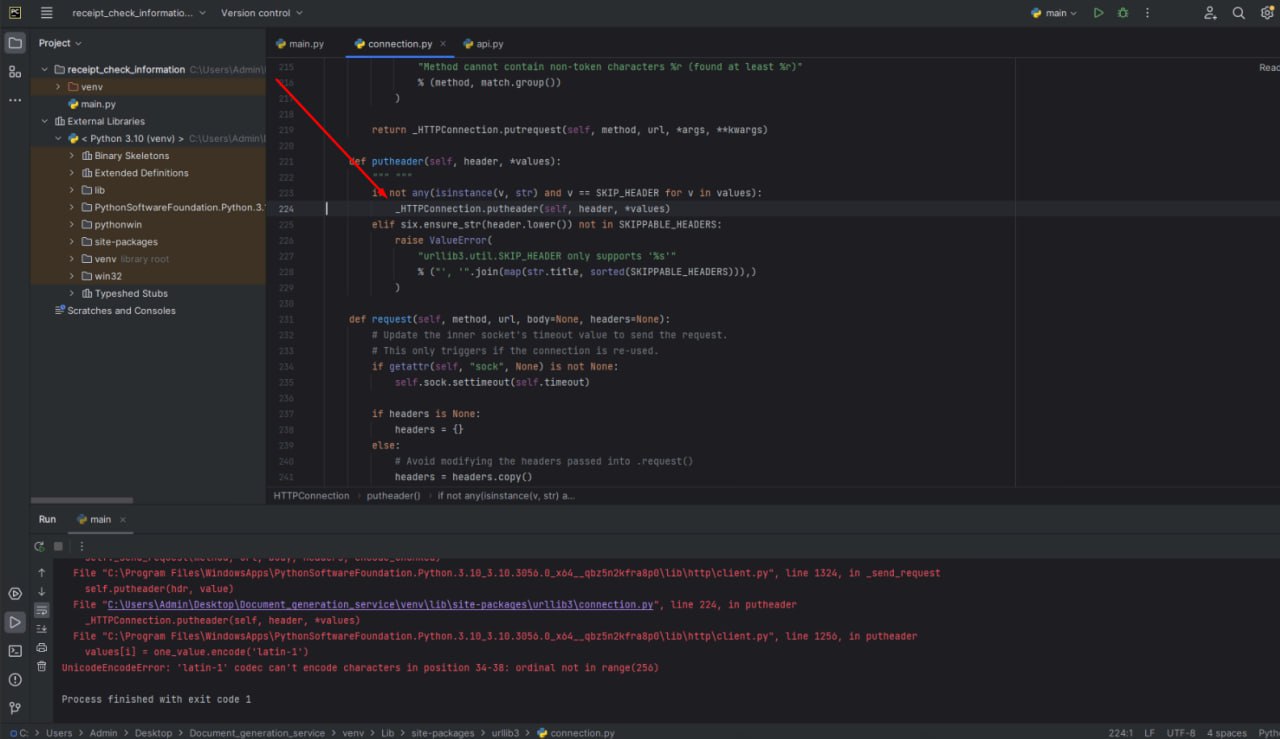Open the Terminal tool window
The height and width of the screenshot is (739, 1280).
coord(15,651)
